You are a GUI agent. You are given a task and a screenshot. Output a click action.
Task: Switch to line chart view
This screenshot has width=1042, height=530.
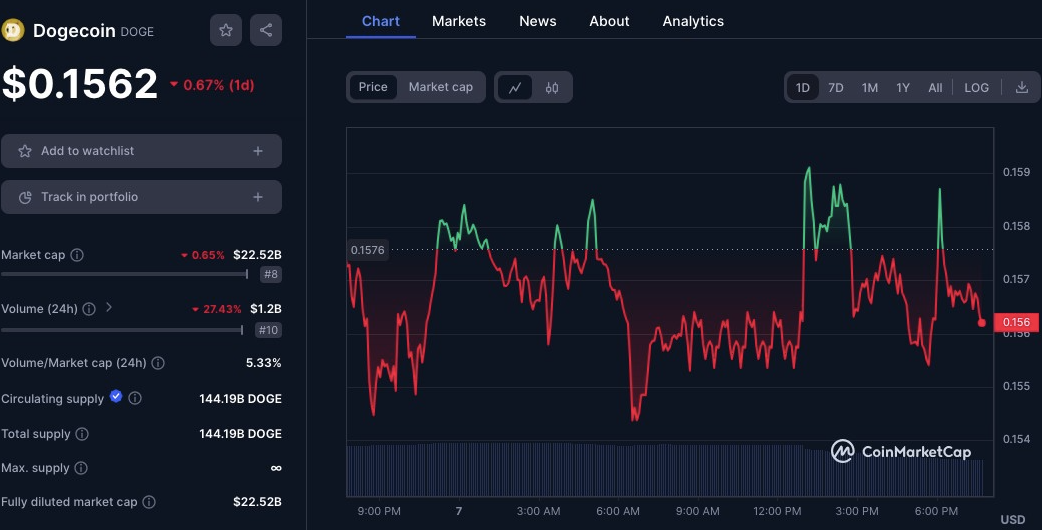tap(515, 87)
